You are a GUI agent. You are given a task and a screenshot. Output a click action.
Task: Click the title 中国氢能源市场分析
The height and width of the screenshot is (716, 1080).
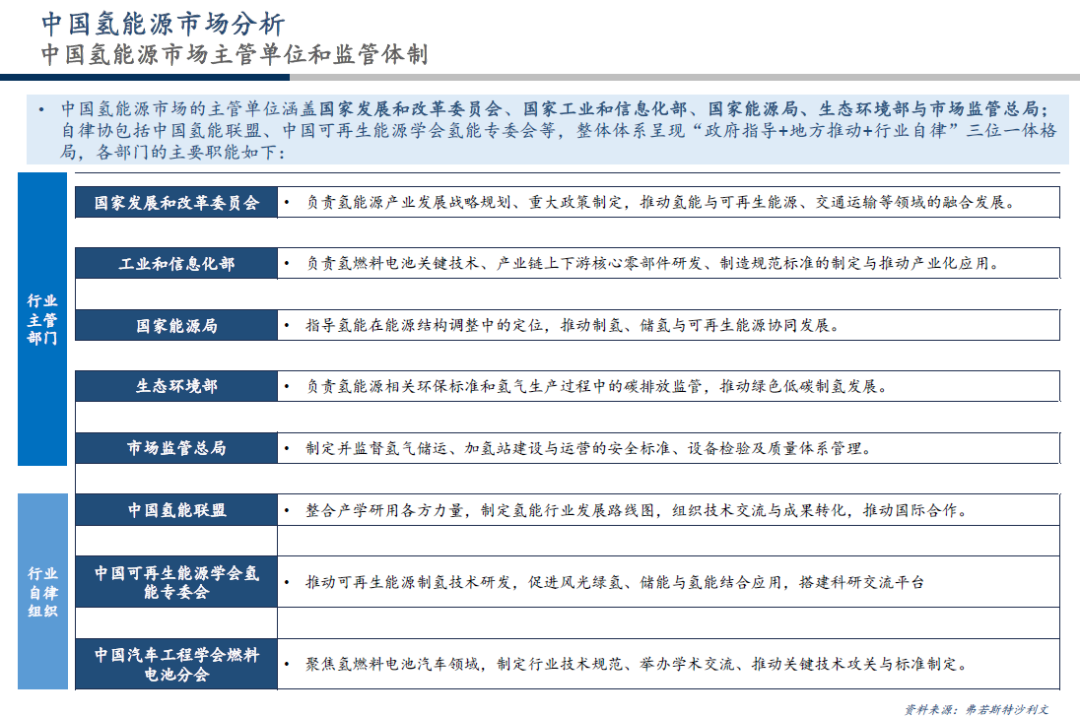[x=163, y=24]
